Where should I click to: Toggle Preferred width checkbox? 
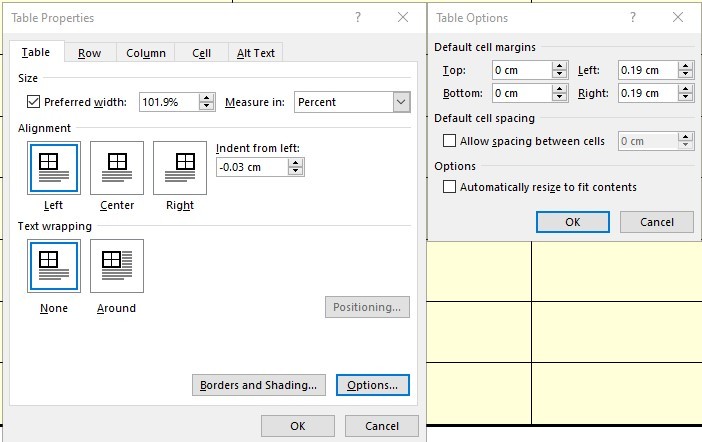[33, 102]
